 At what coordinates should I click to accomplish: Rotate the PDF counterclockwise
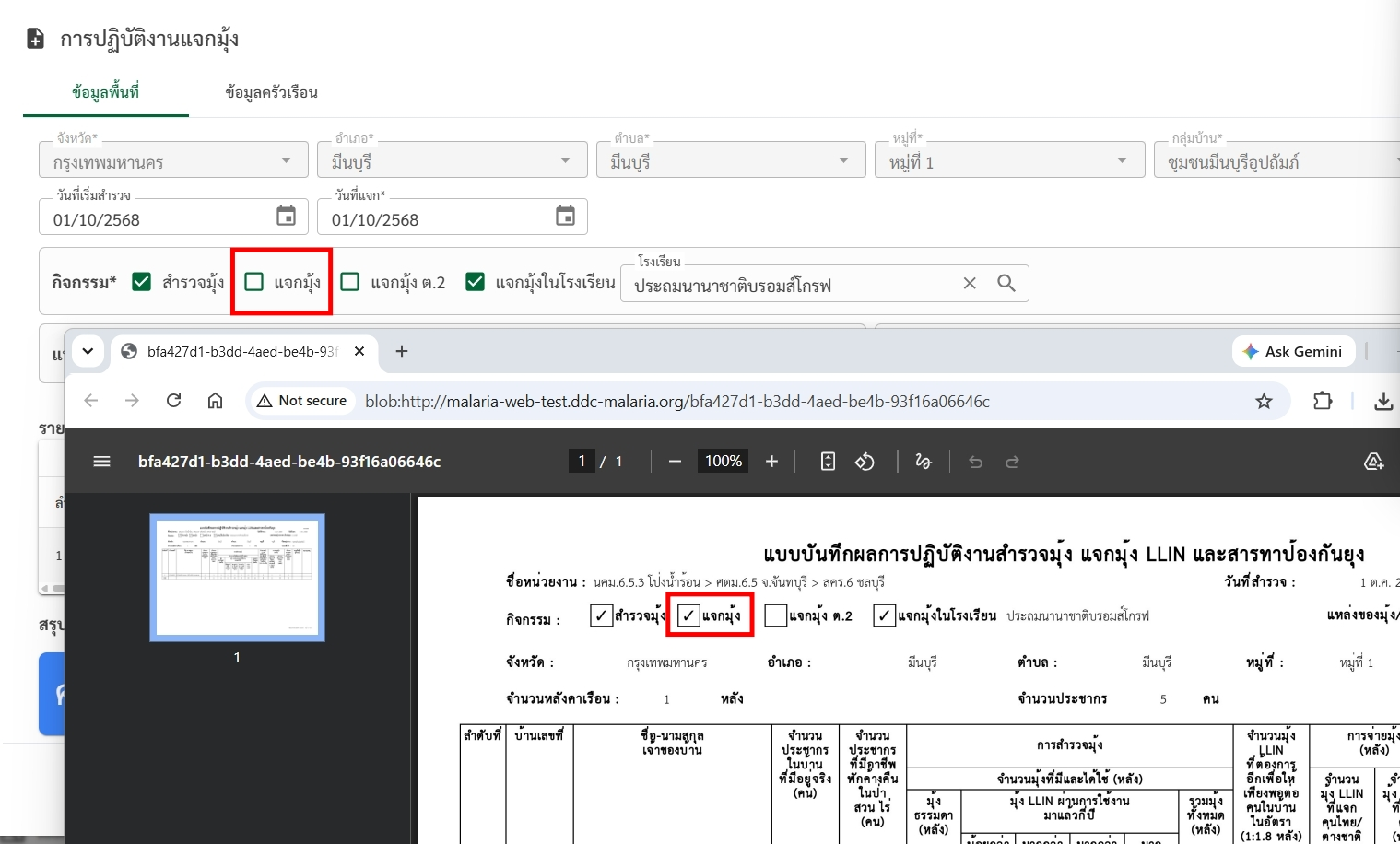[x=865, y=462]
